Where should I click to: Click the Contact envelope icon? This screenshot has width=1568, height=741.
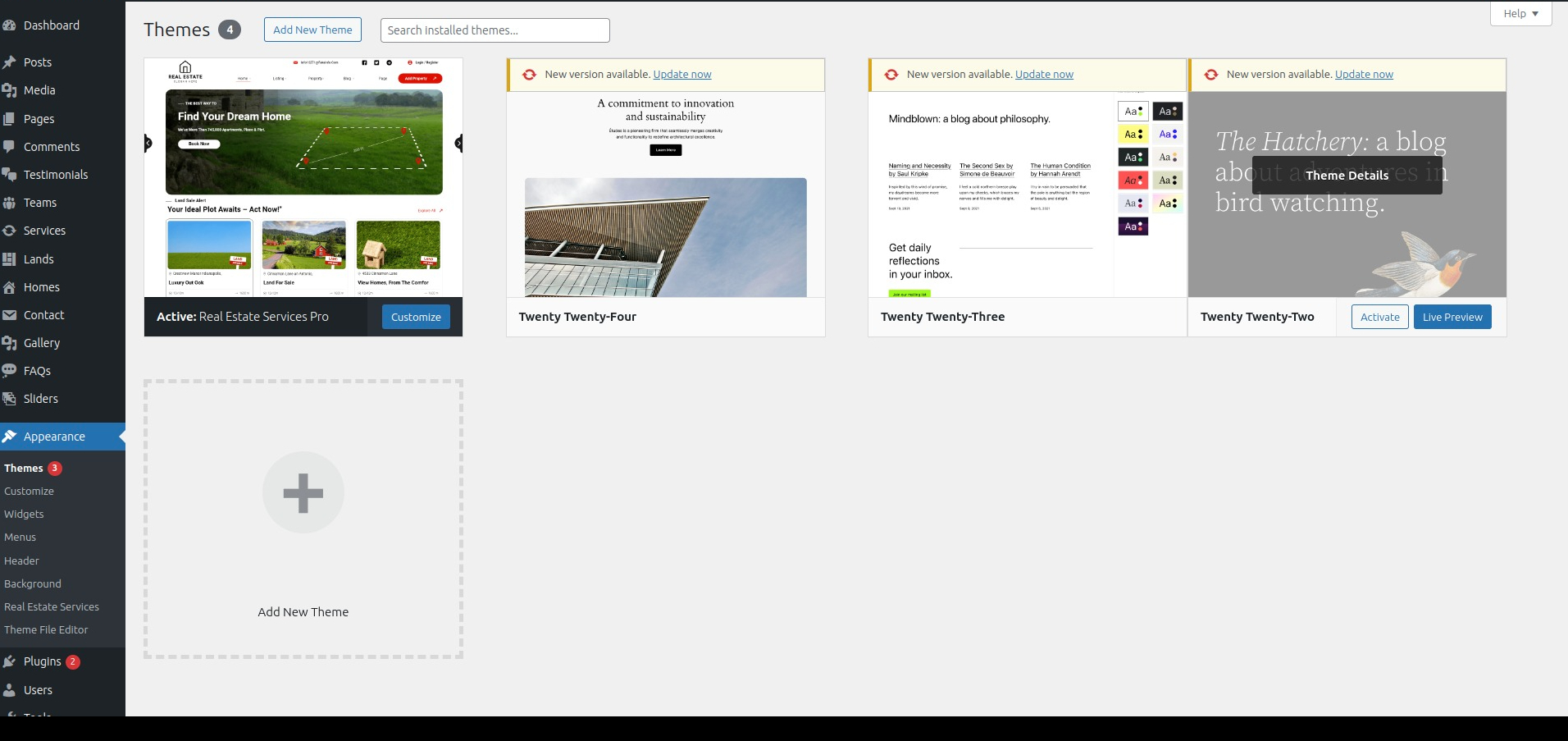9,315
